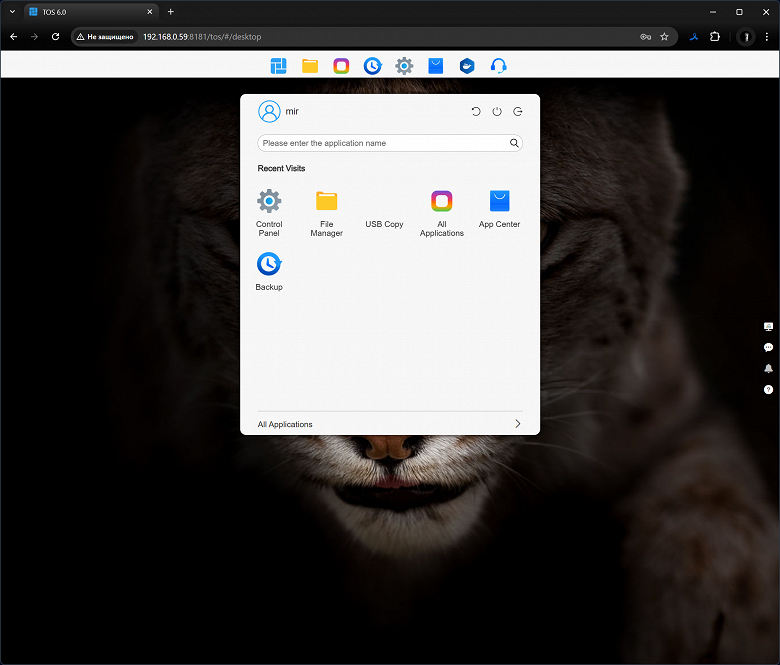Open App Center from Recent Visits
The image size is (780, 665).
(499, 209)
